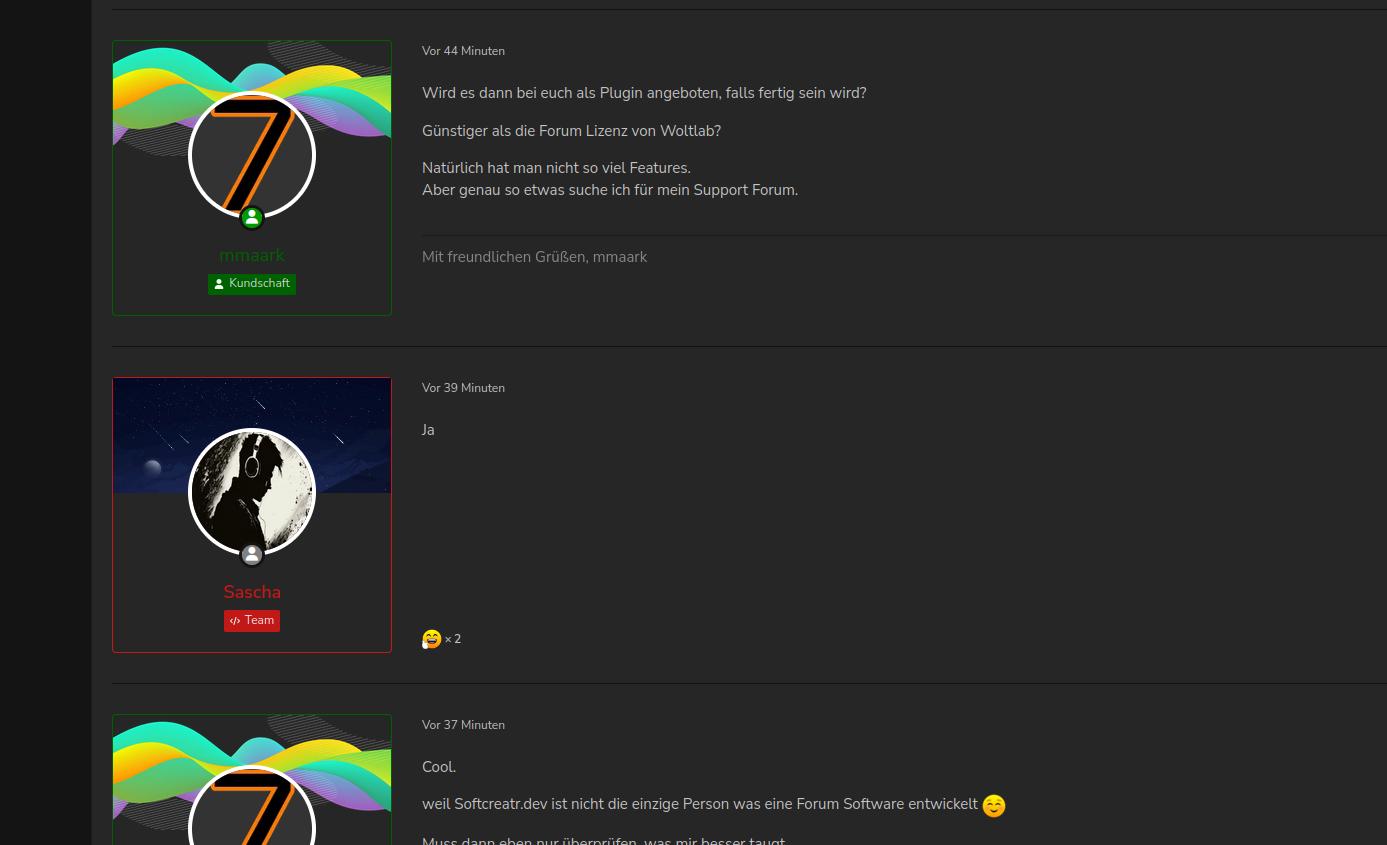The image size is (1387, 845).
Task: Click the red Team rank badge
Action: [252, 621]
